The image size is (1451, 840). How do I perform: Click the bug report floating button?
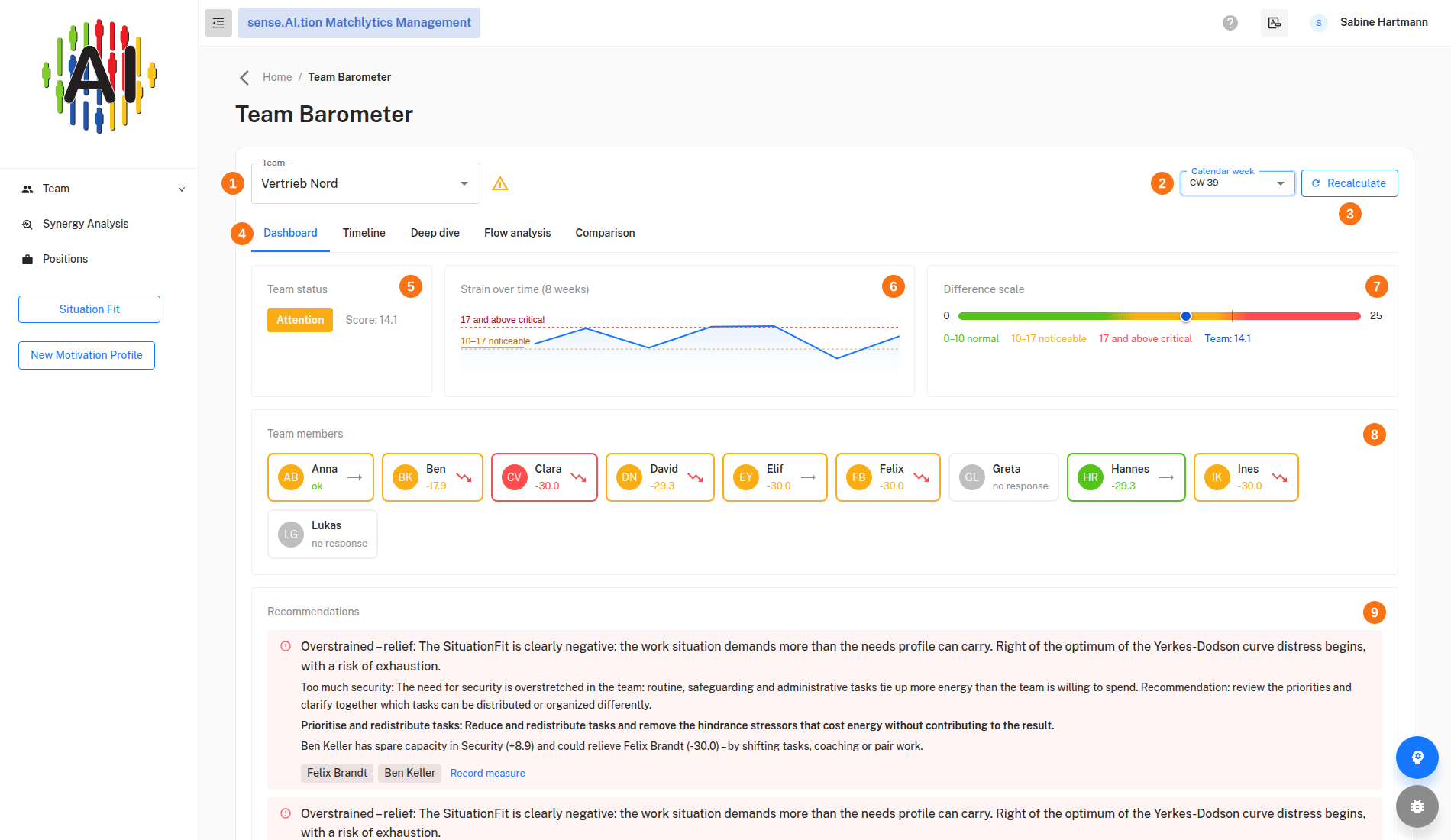(1417, 806)
